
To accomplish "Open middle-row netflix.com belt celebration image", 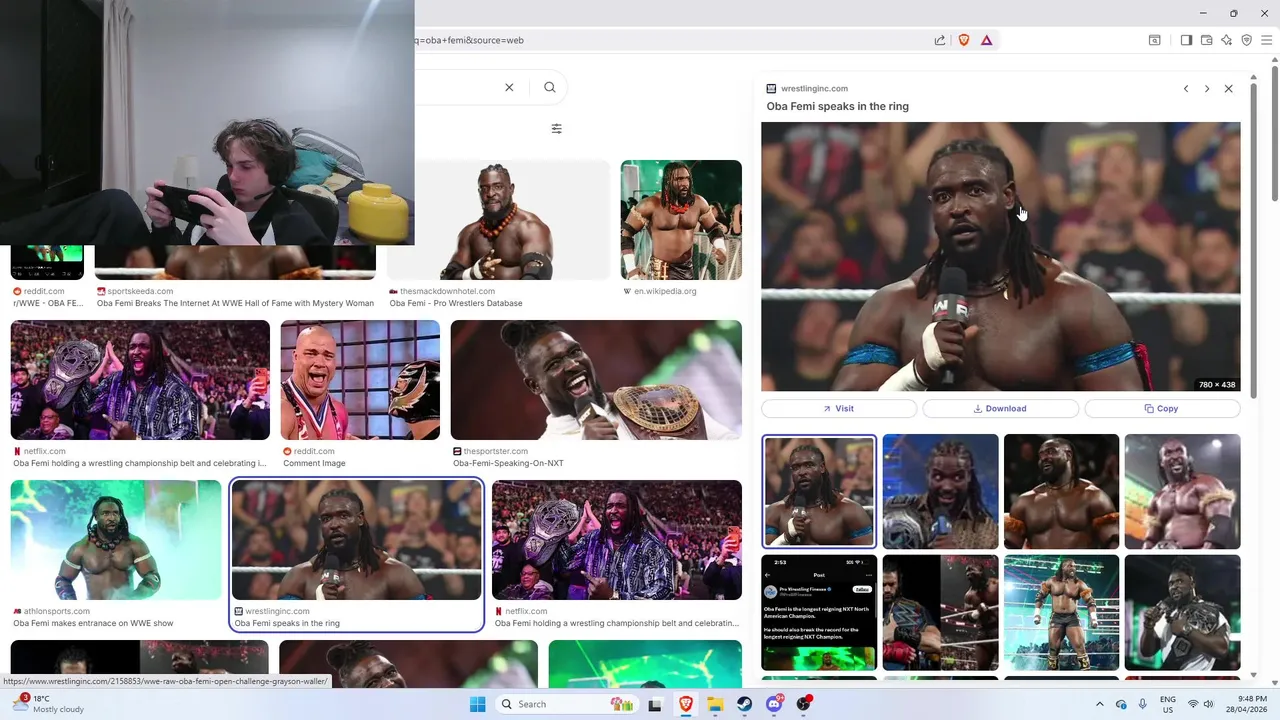I will point(140,380).
